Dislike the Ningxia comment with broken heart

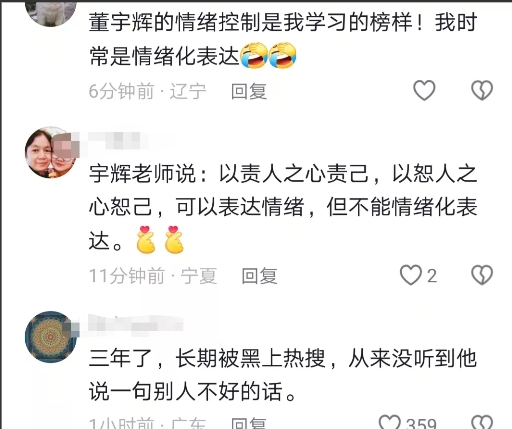[x=482, y=275]
